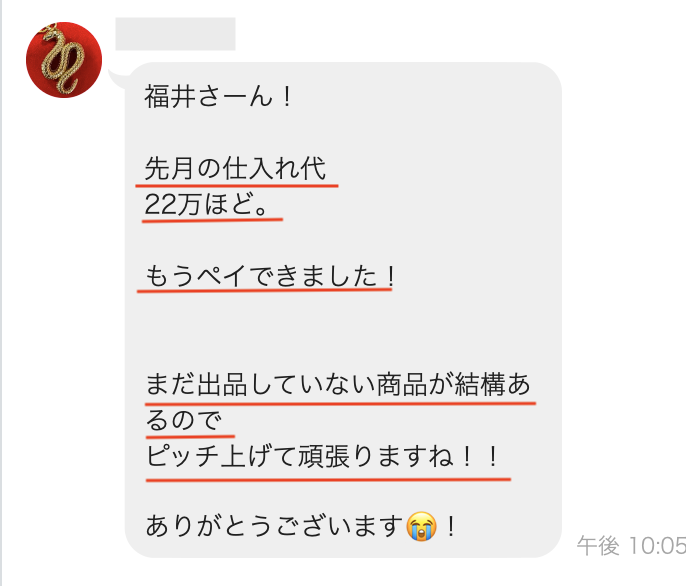Open the sender's snake avatar profile picture
The width and height of the screenshot is (686, 586).
[64, 60]
